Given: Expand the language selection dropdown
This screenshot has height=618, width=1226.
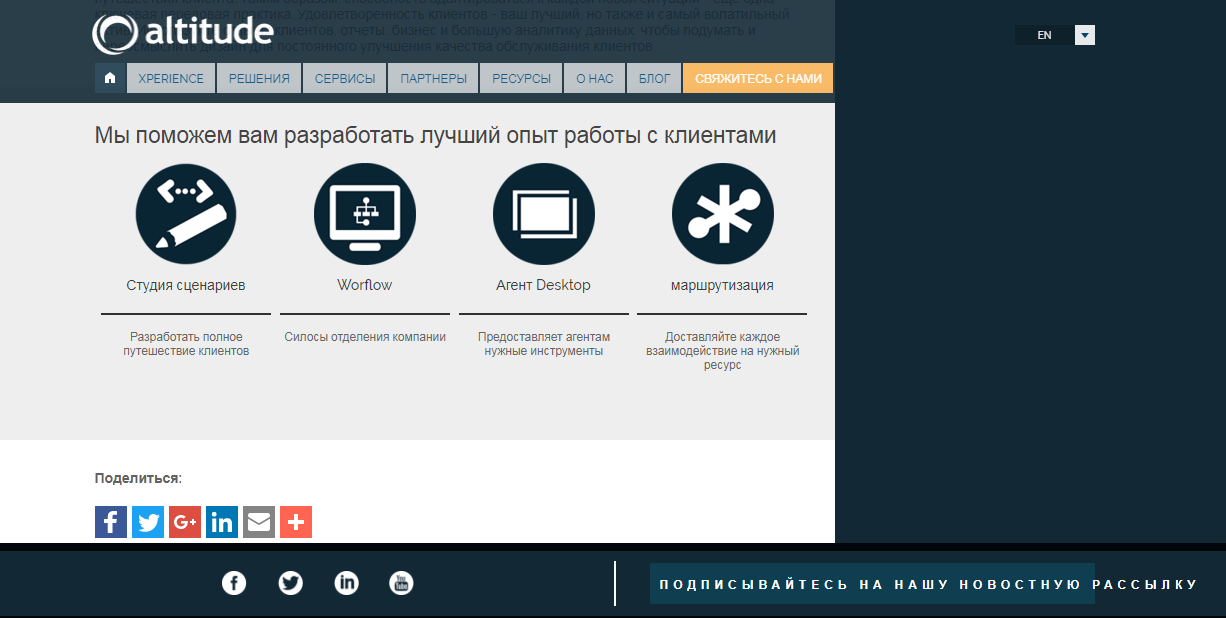Looking at the screenshot, I should point(1084,34).
